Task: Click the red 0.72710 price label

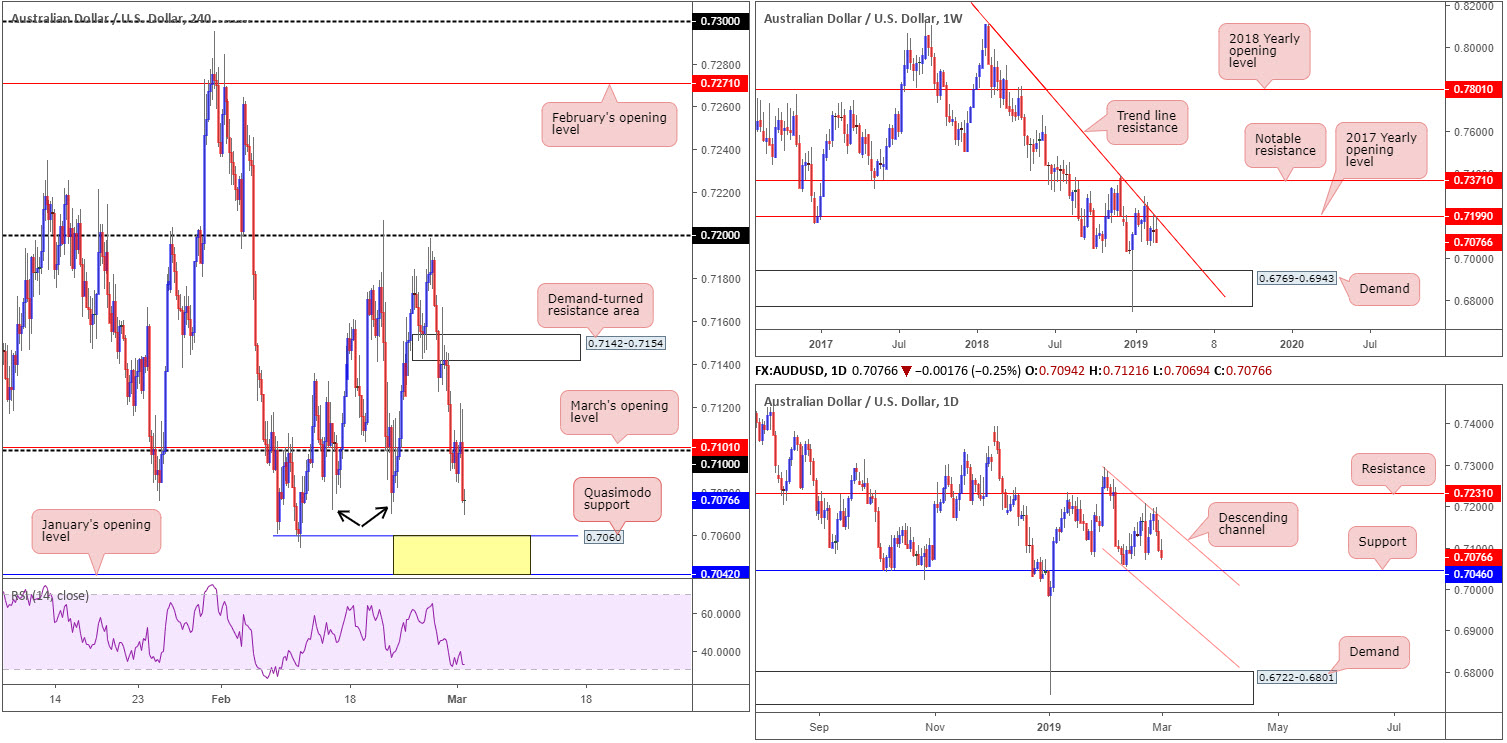Action: (720, 85)
